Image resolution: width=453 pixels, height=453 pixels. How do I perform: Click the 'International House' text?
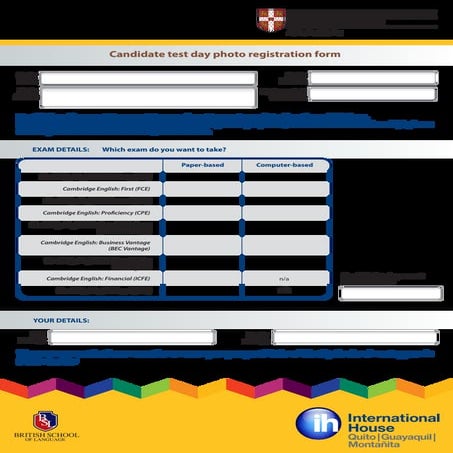pos(394,423)
